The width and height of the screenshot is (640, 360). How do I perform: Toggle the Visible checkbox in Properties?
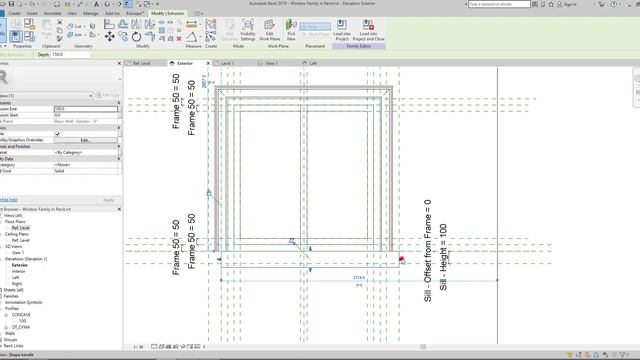point(58,134)
